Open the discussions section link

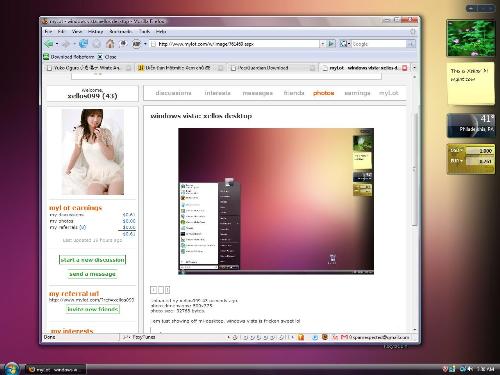coord(173,93)
